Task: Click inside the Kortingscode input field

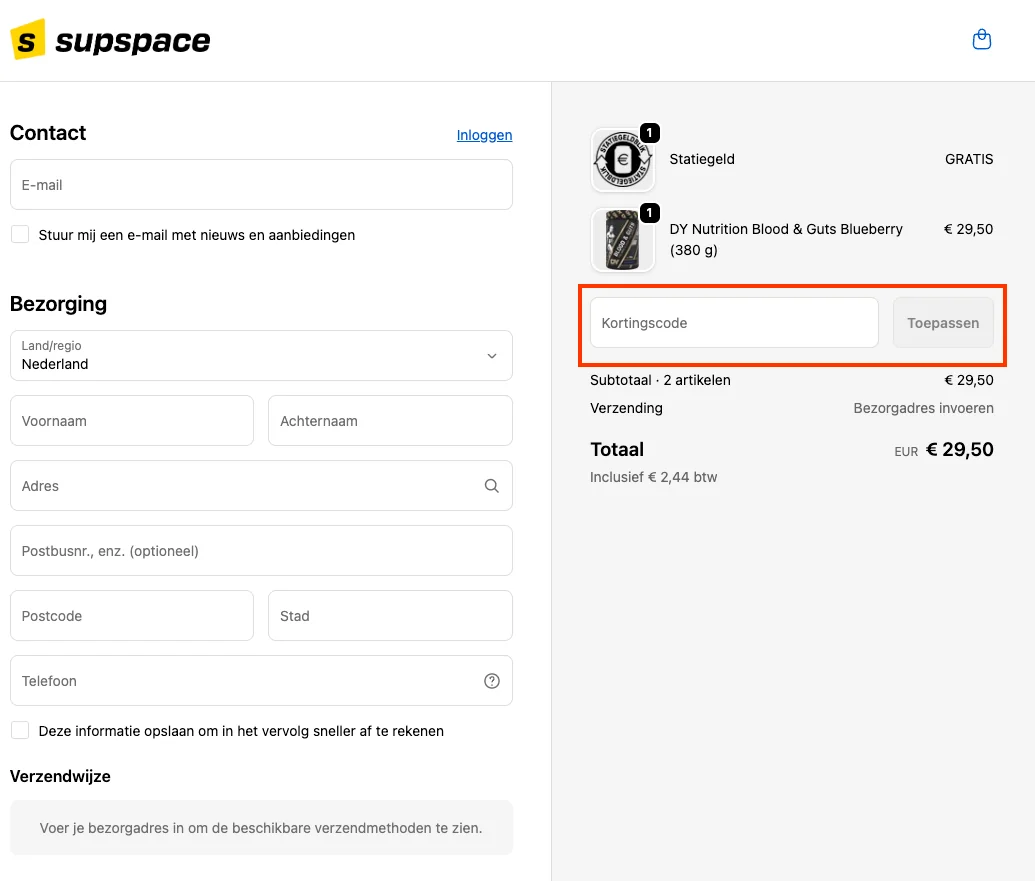Action: click(733, 322)
